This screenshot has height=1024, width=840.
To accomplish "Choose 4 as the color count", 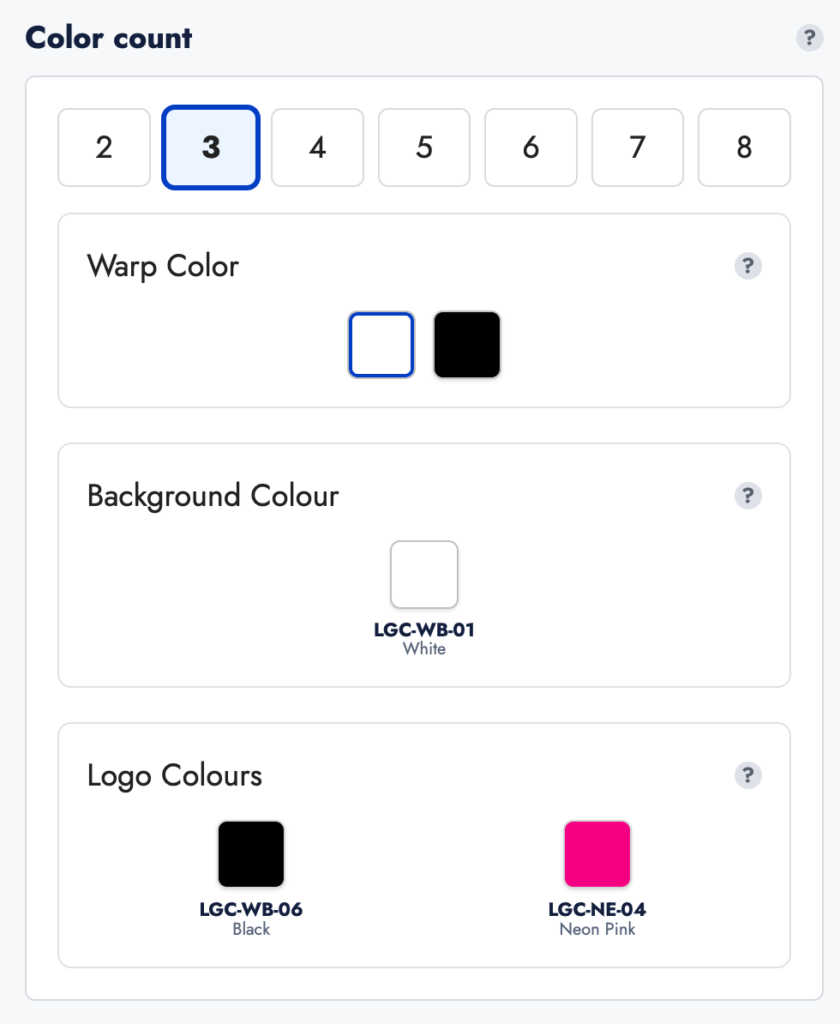I will [x=318, y=148].
